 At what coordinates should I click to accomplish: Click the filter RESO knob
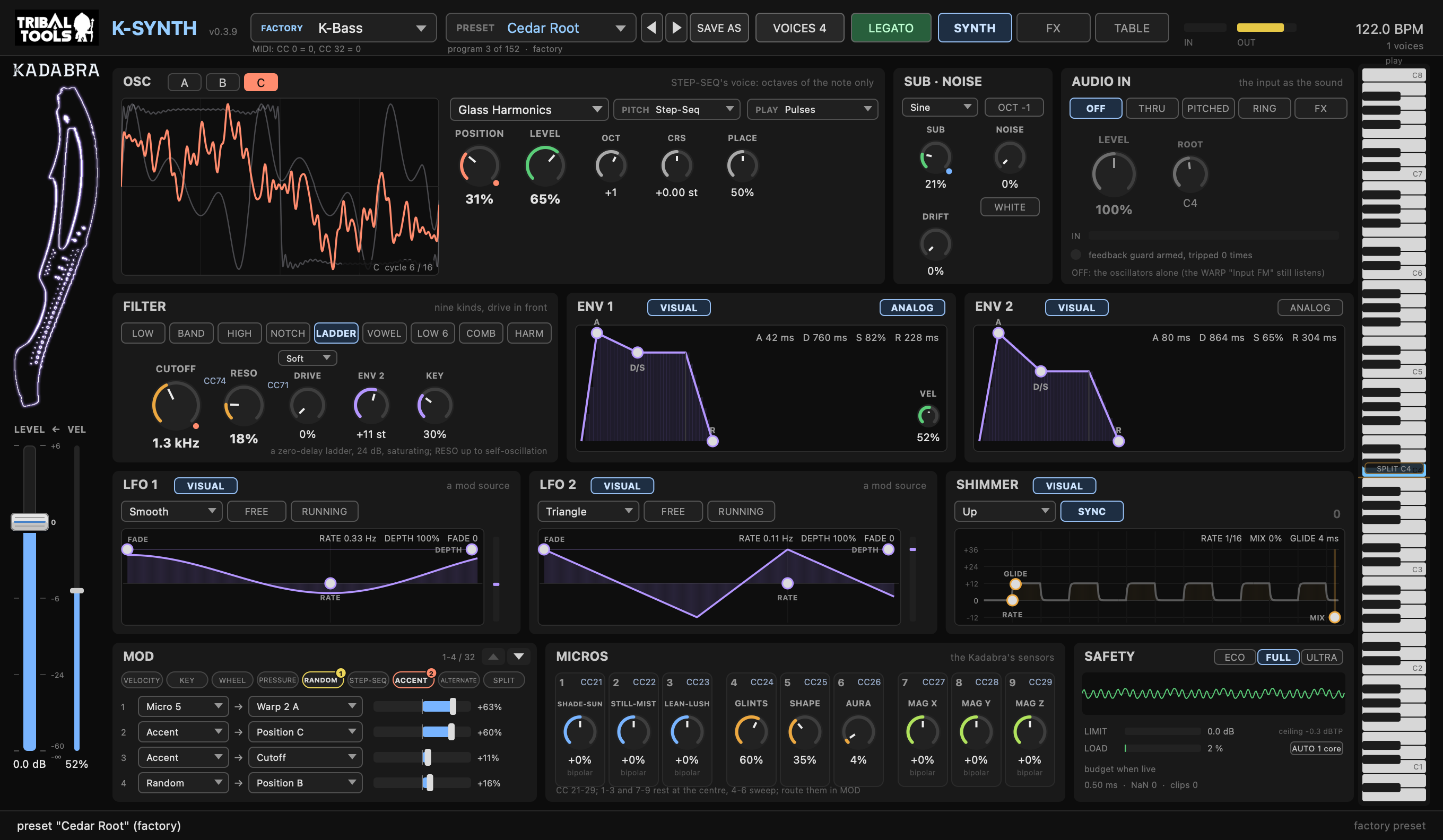244,405
